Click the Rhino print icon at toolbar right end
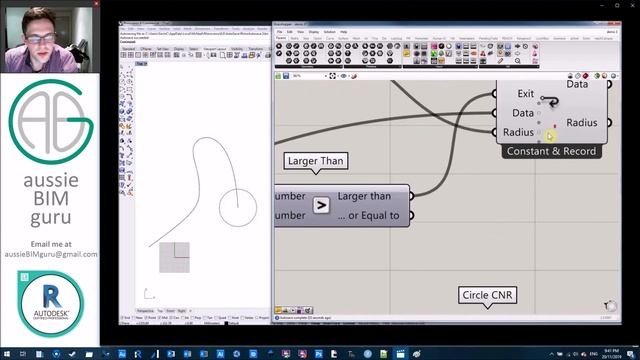Viewport: 640px width, 360px height. click(268, 55)
